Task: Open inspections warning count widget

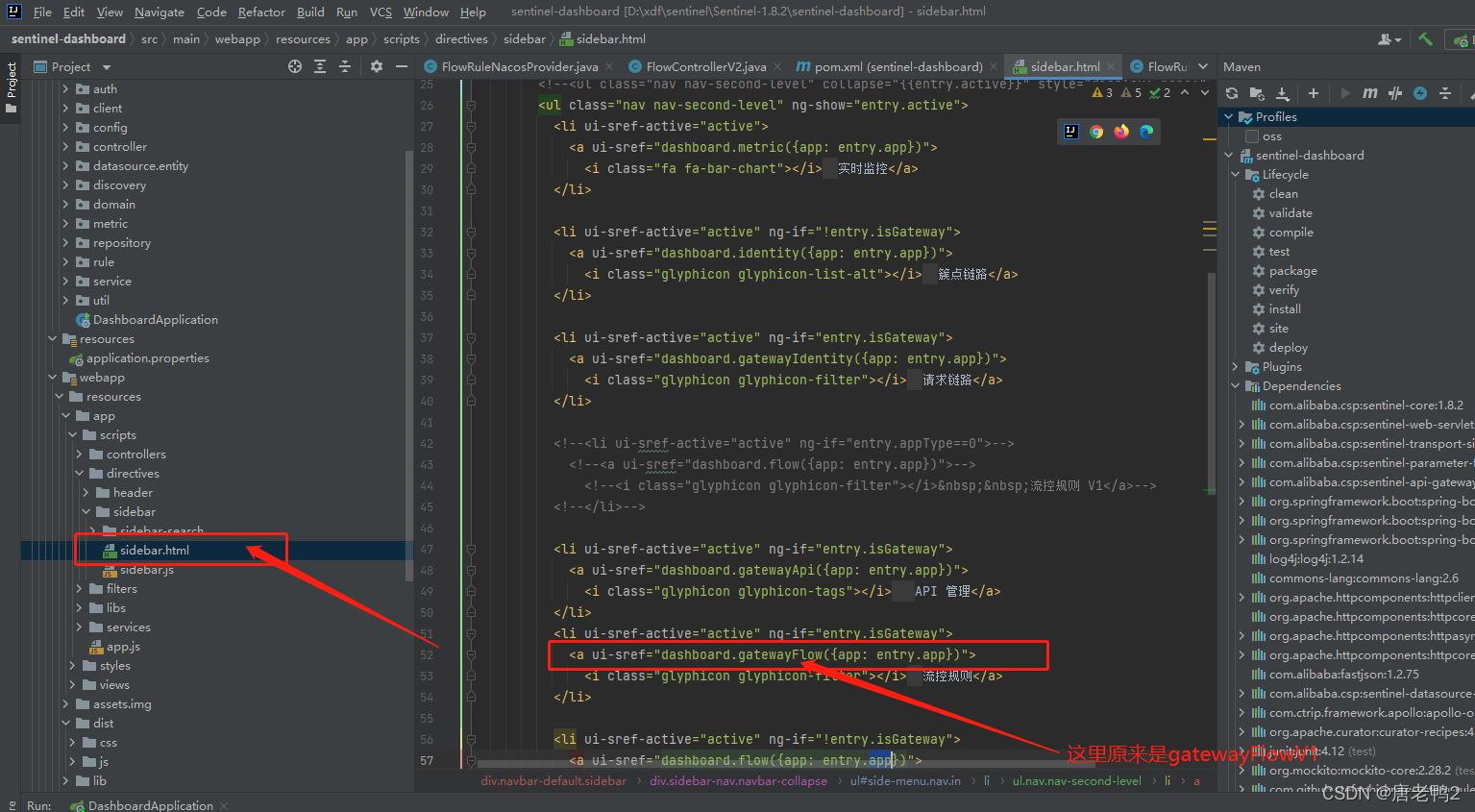Action: pos(1131,93)
